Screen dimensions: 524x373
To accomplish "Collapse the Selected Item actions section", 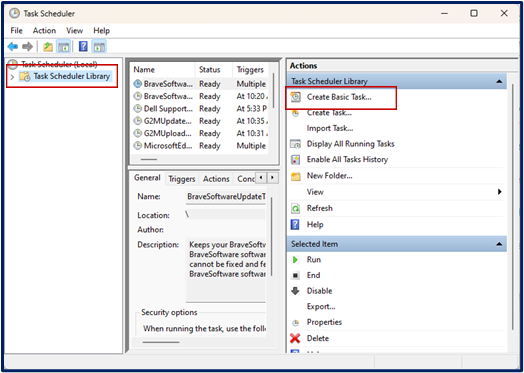I will [499, 244].
